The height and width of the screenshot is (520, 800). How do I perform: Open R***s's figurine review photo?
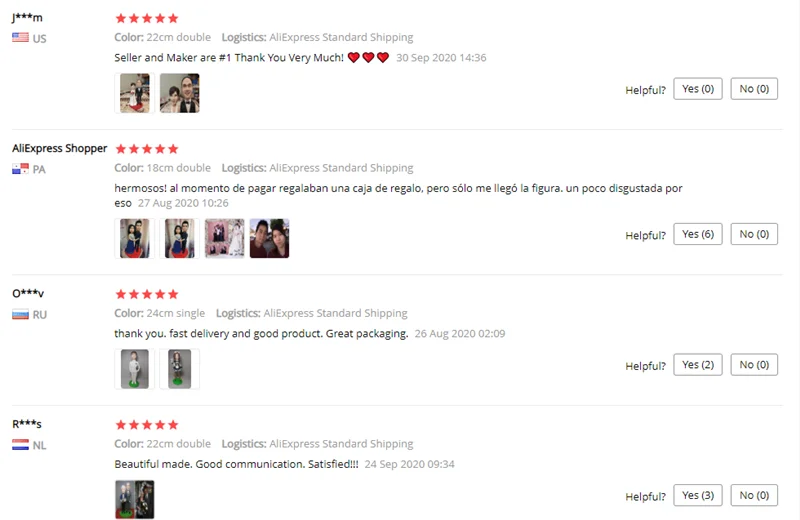point(135,500)
